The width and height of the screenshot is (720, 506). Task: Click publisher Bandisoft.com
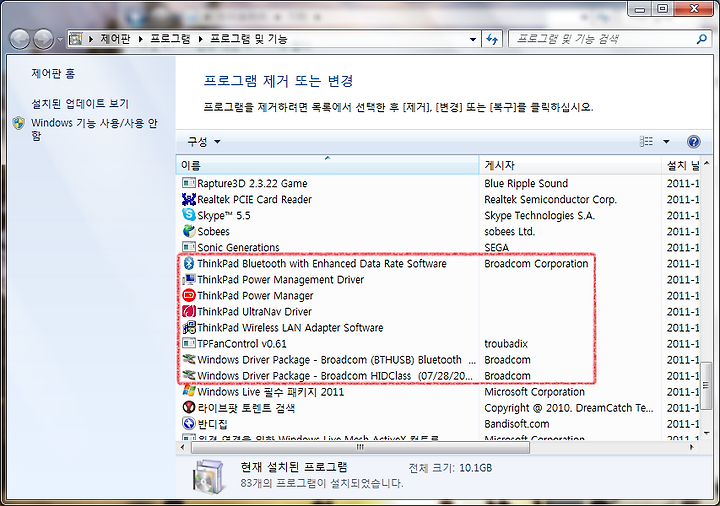(x=517, y=424)
